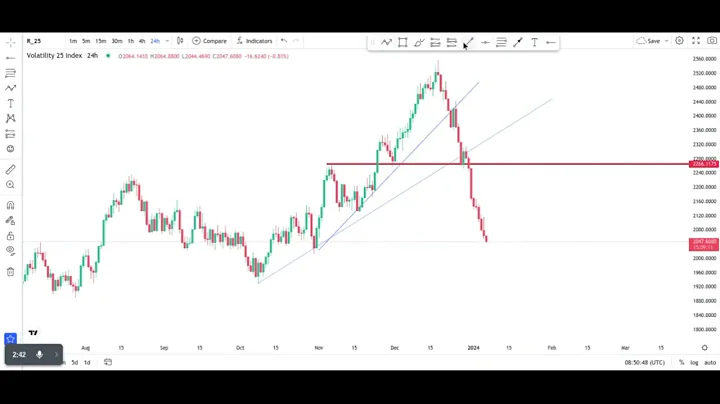Select the diagonal trend line in floating toolbar
The height and width of the screenshot is (404, 720).
point(518,43)
